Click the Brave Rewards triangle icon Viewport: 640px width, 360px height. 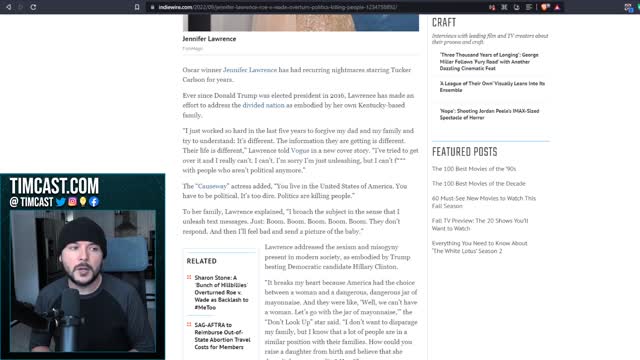pyautogui.click(x=557, y=7)
